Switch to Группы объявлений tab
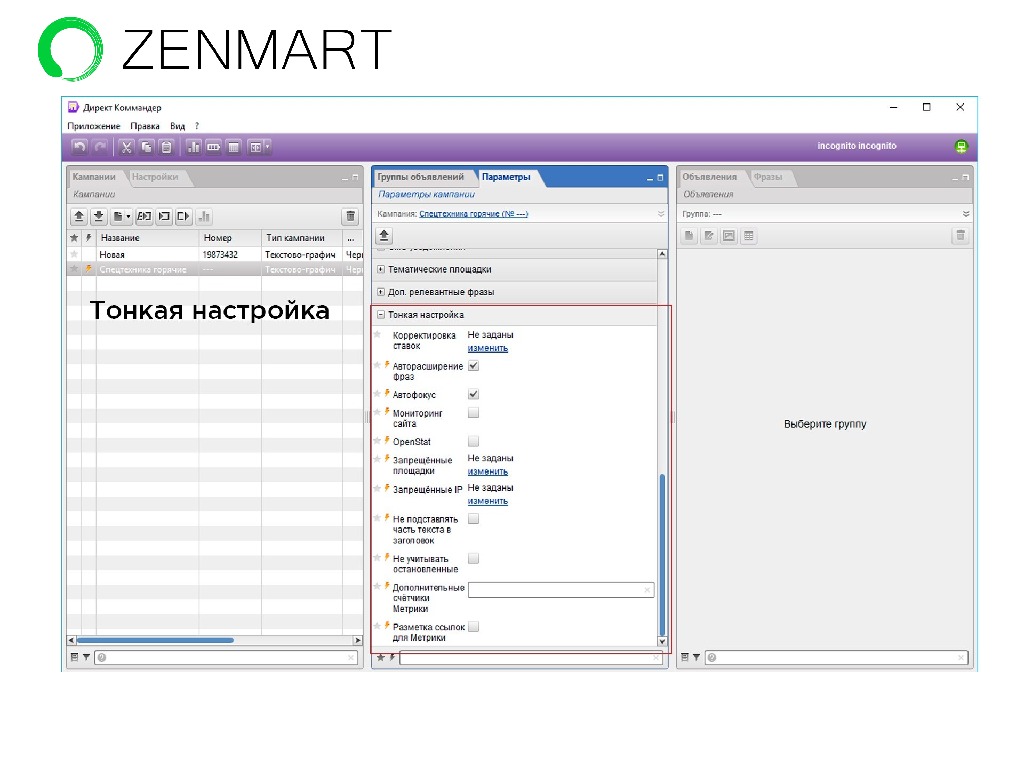This screenshot has height=768, width=1024. pyautogui.click(x=421, y=176)
